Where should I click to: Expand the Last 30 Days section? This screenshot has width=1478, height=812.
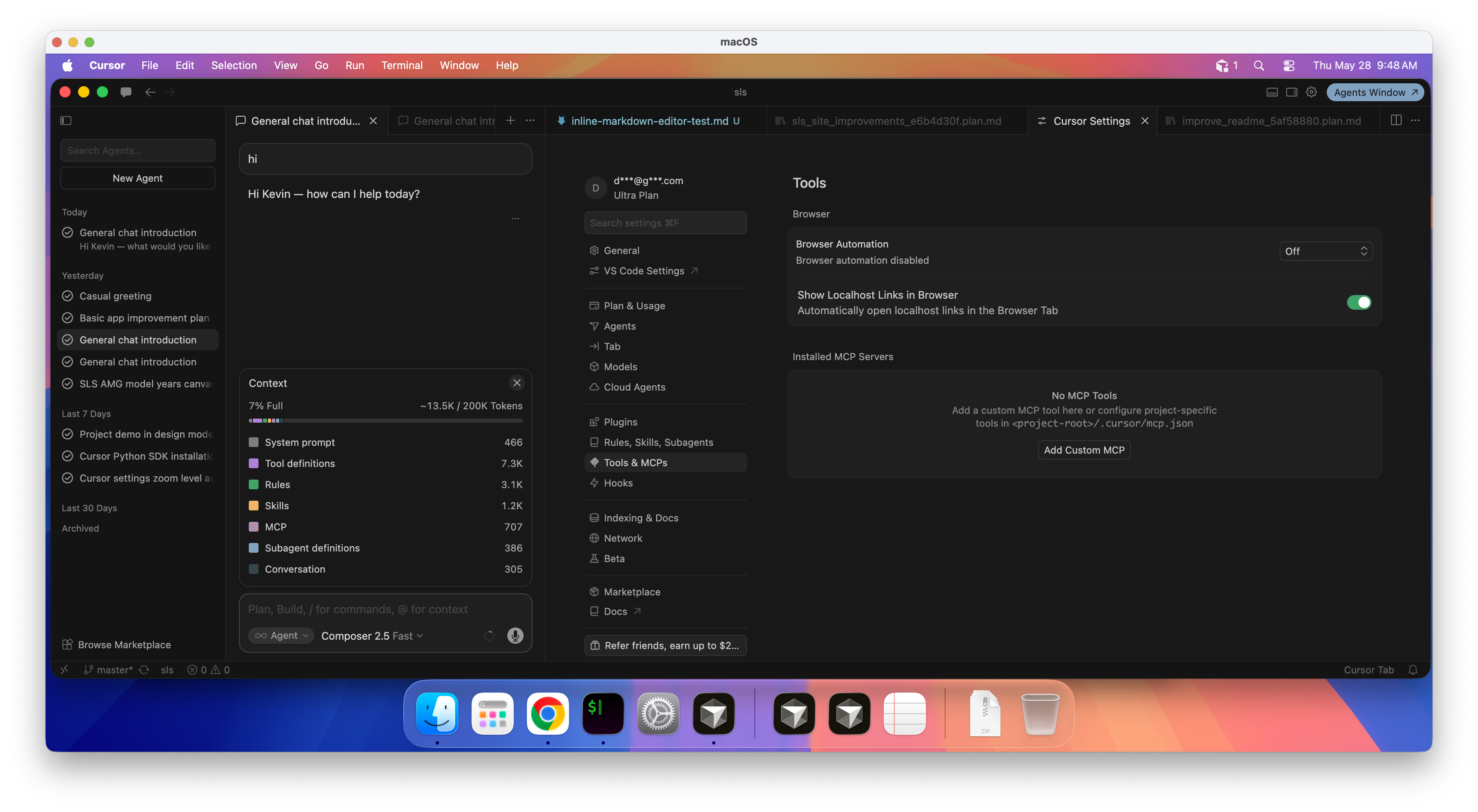coord(89,508)
